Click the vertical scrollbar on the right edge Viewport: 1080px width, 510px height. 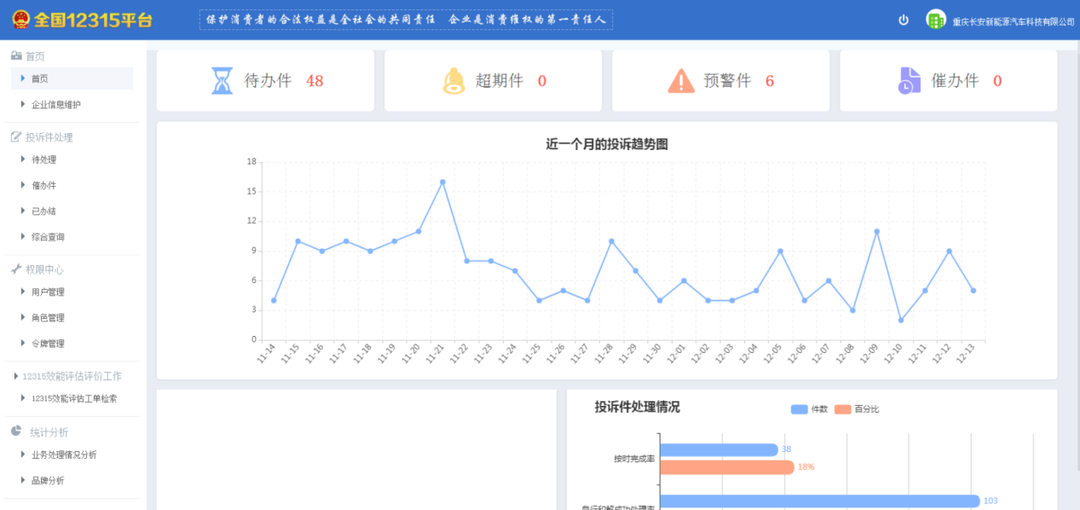pyautogui.click(x=1077, y=258)
